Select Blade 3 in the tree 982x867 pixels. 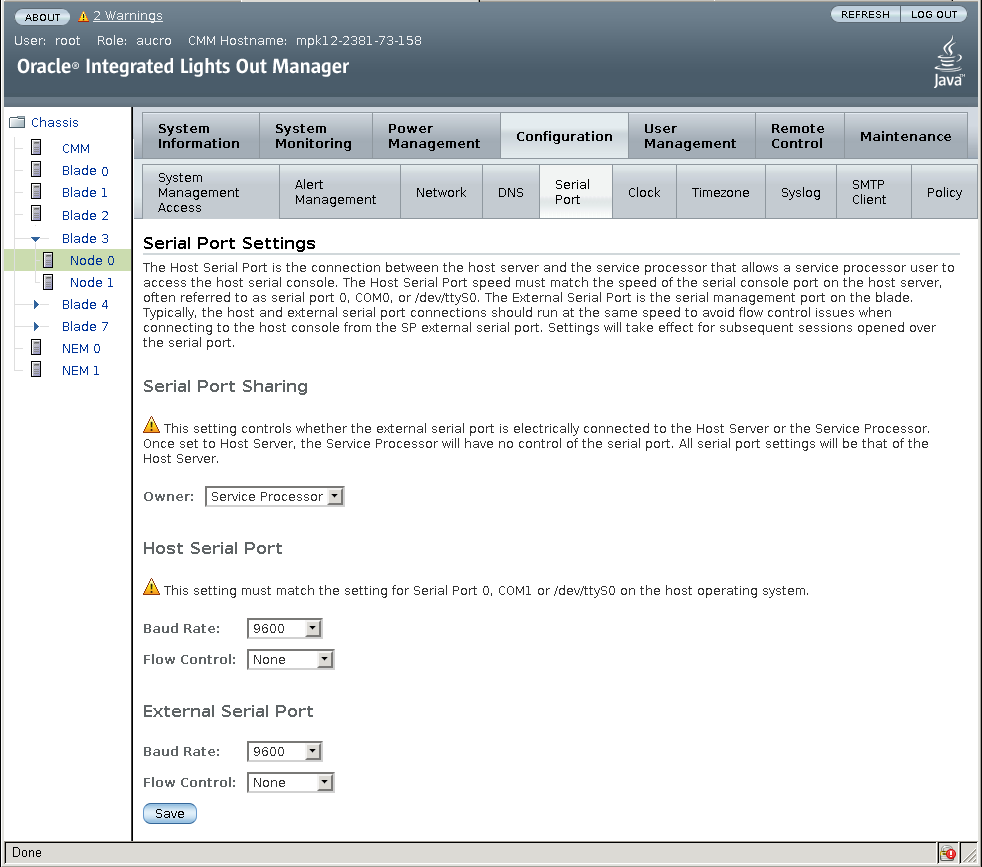85,238
